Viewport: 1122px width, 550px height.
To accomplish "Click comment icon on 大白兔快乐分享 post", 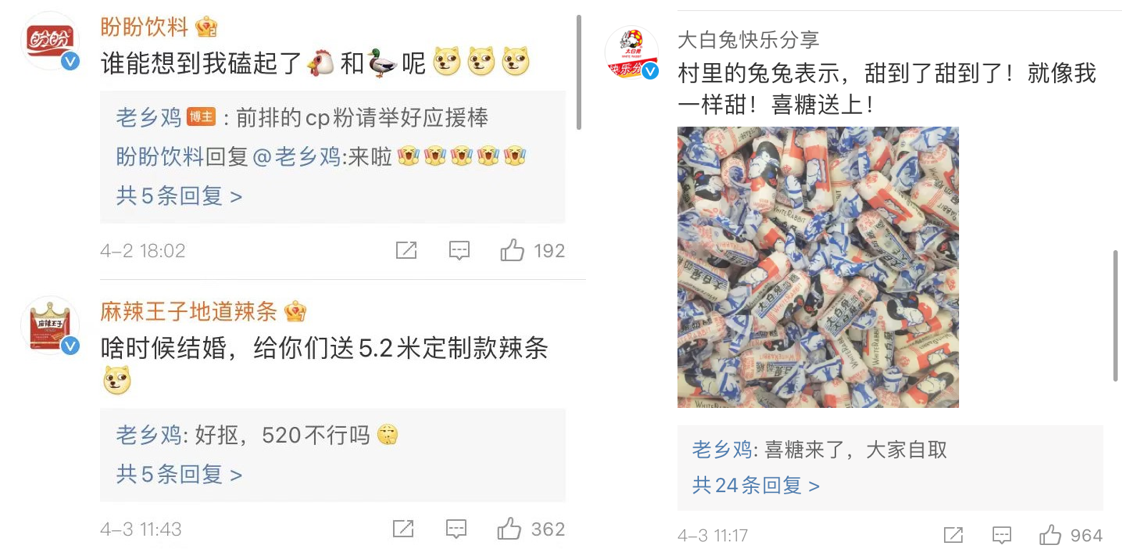I will 1002,534.
